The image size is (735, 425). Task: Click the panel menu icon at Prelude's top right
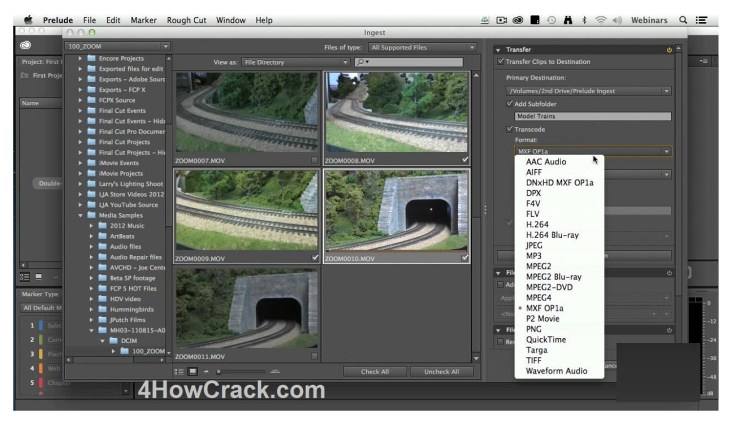[x=703, y=61]
